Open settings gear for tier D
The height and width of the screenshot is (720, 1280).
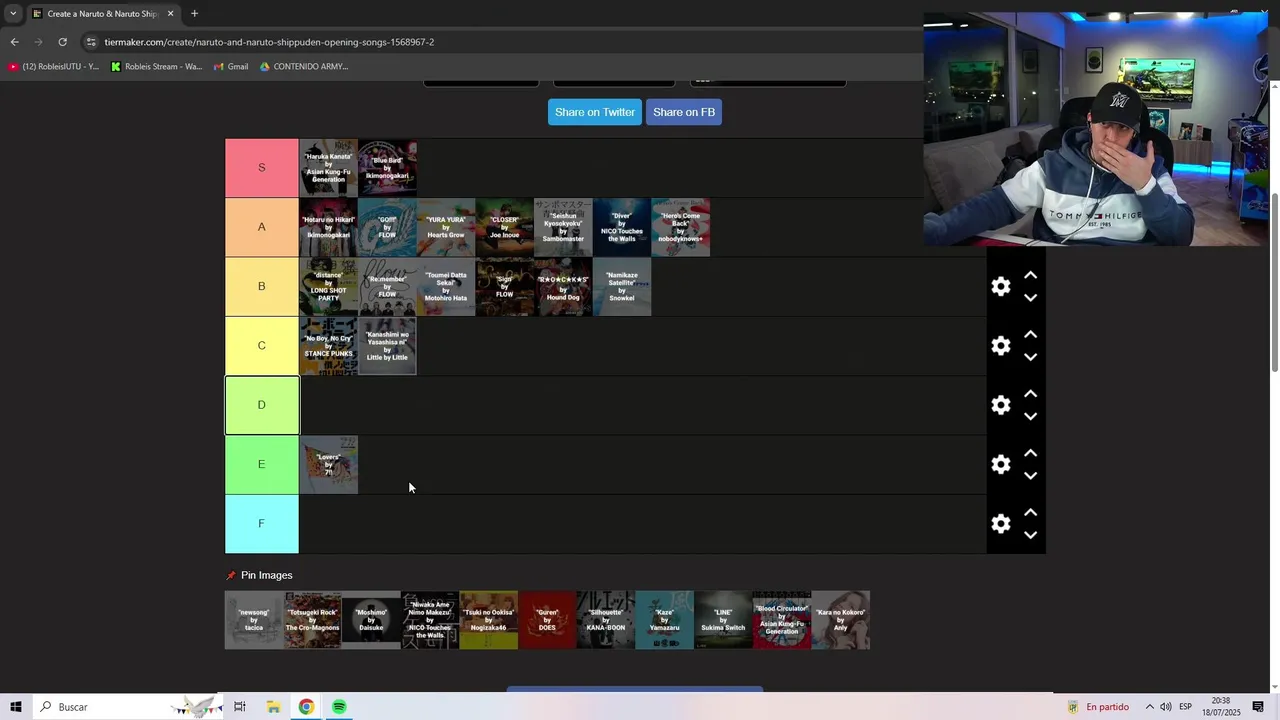coord(1001,405)
